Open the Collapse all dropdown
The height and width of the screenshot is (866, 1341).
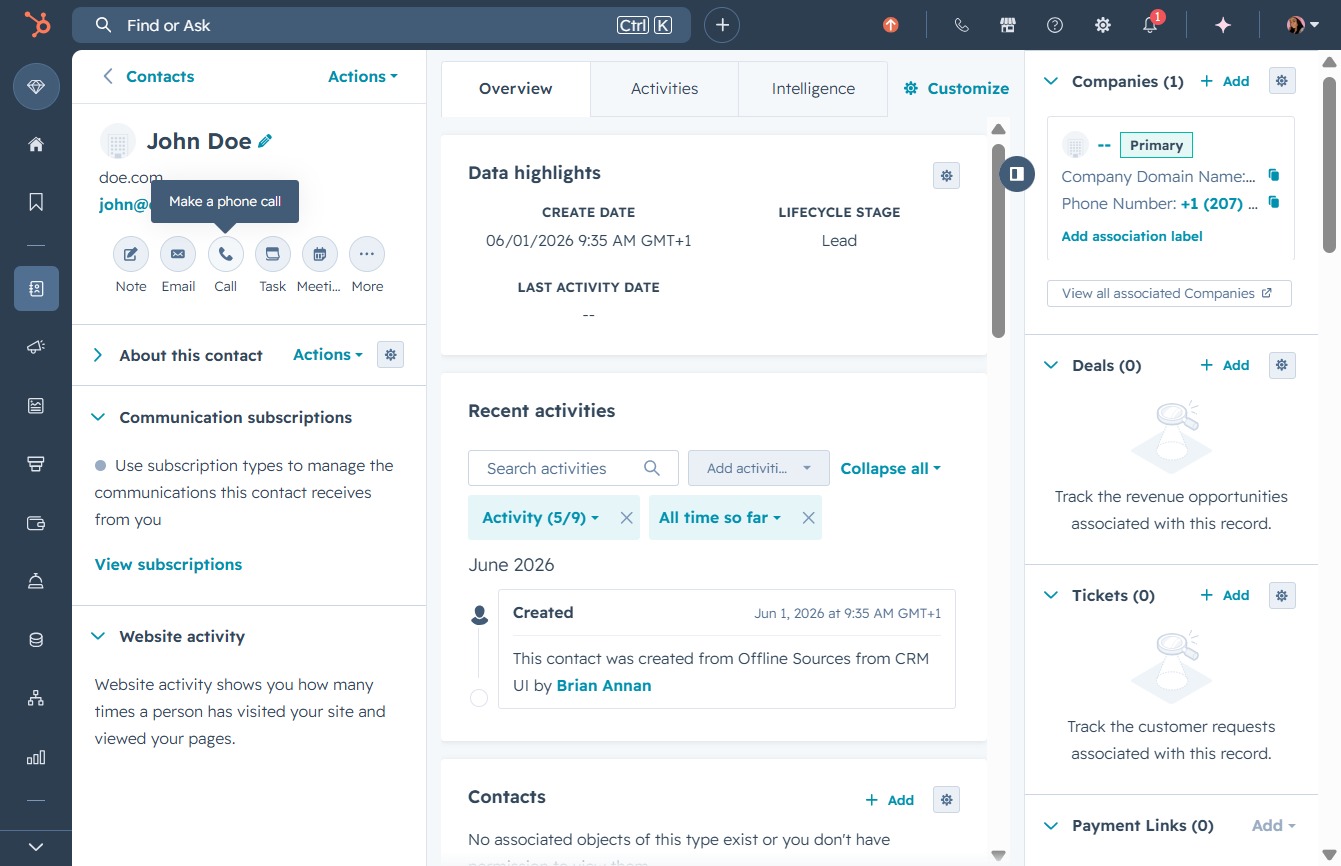click(x=891, y=468)
